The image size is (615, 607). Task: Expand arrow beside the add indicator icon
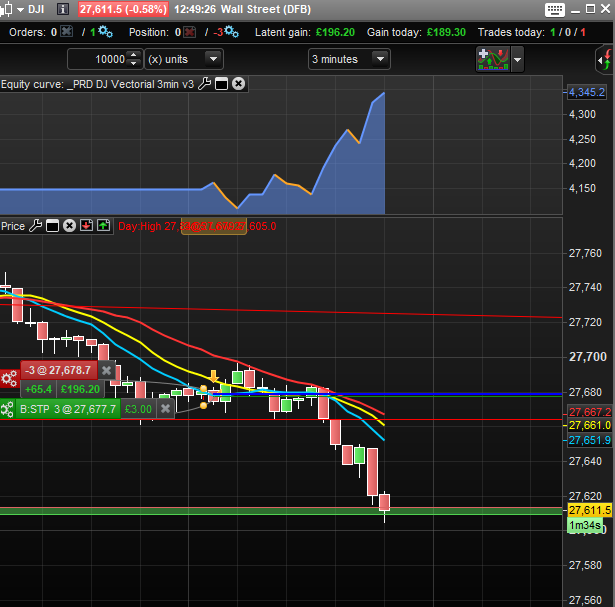518,60
